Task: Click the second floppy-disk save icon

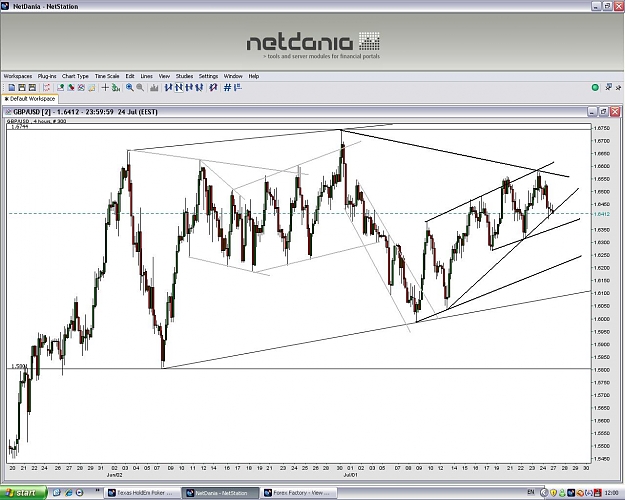Action: point(32,87)
